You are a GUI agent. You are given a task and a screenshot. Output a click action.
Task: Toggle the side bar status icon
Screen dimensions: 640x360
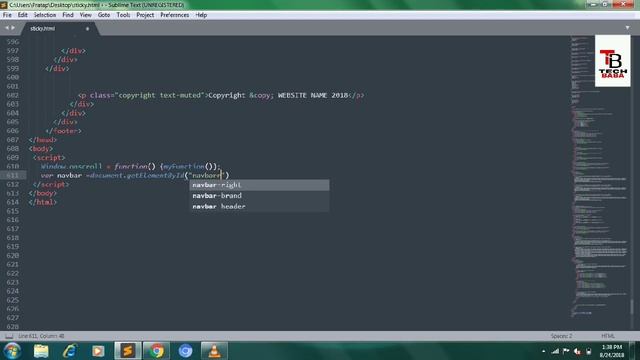9,336
